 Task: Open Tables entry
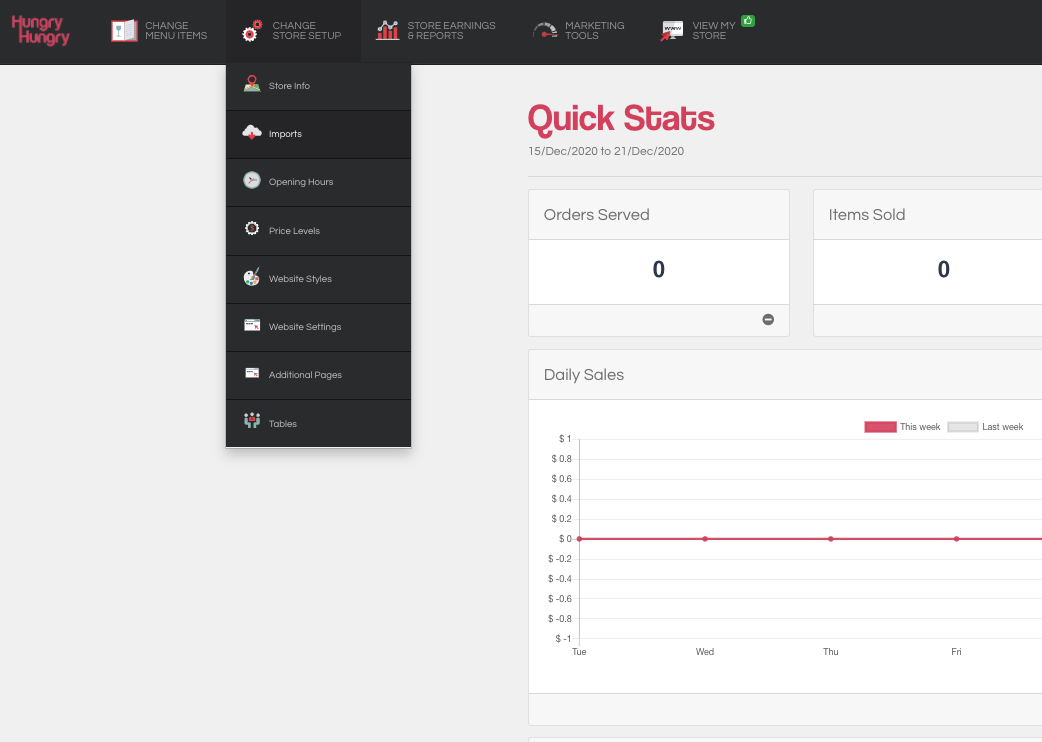point(318,423)
